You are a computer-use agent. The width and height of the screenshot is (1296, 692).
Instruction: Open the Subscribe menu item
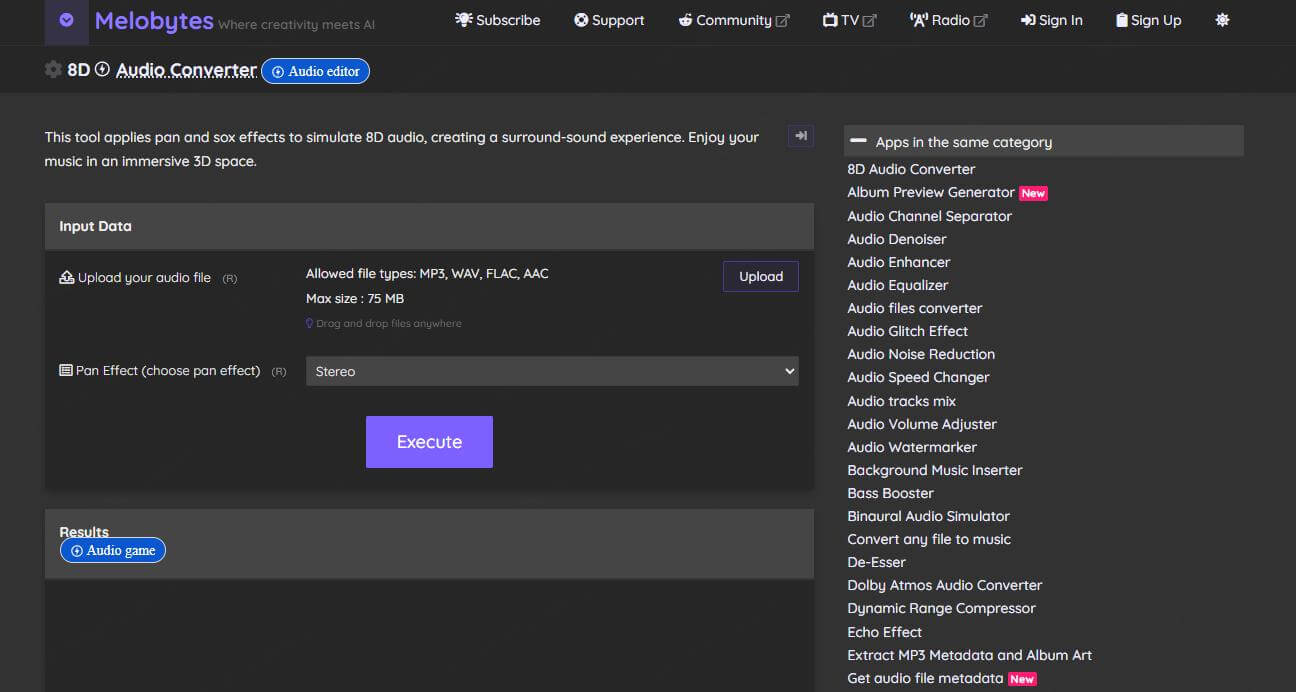click(497, 20)
